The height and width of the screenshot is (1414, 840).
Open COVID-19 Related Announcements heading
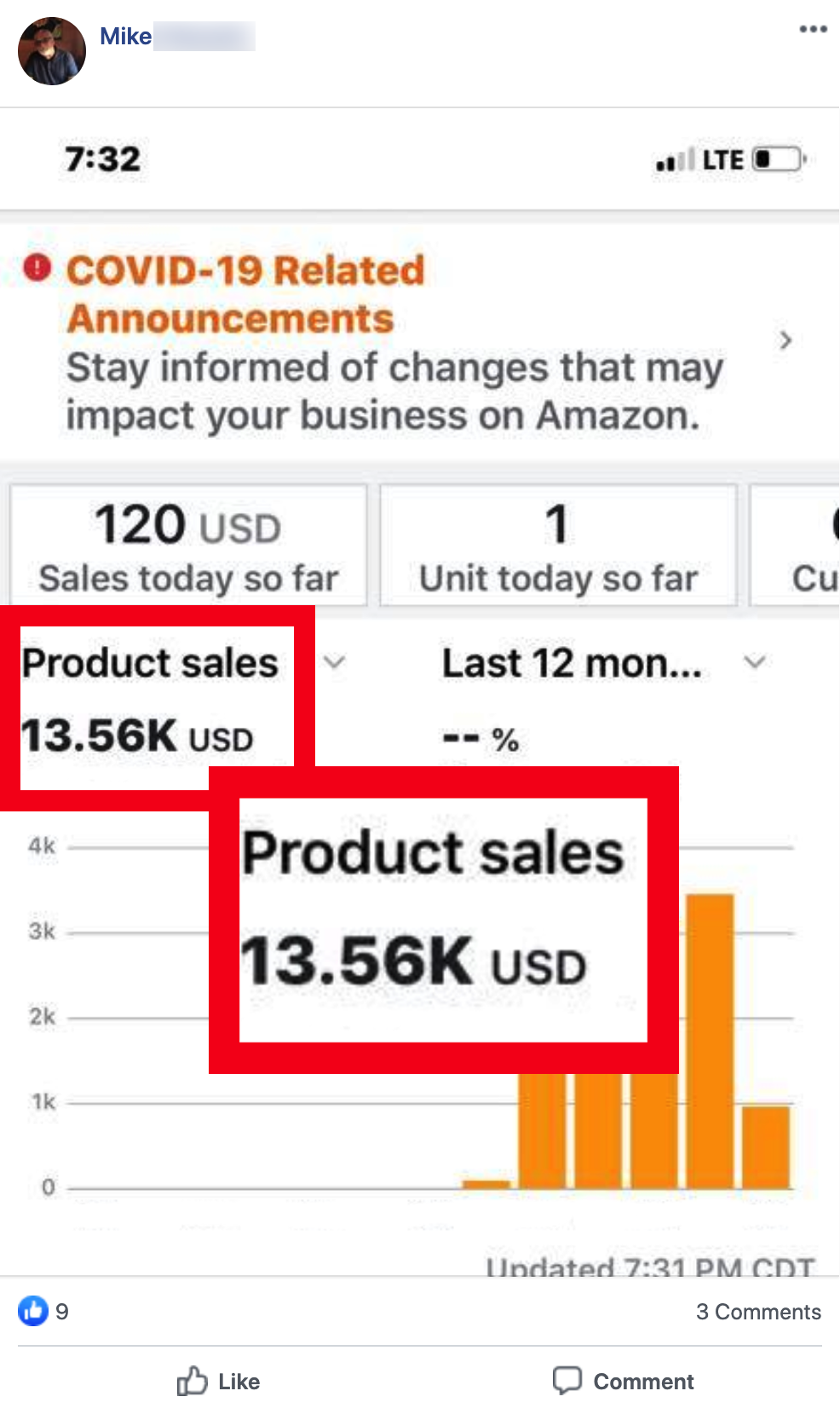coord(245,294)
